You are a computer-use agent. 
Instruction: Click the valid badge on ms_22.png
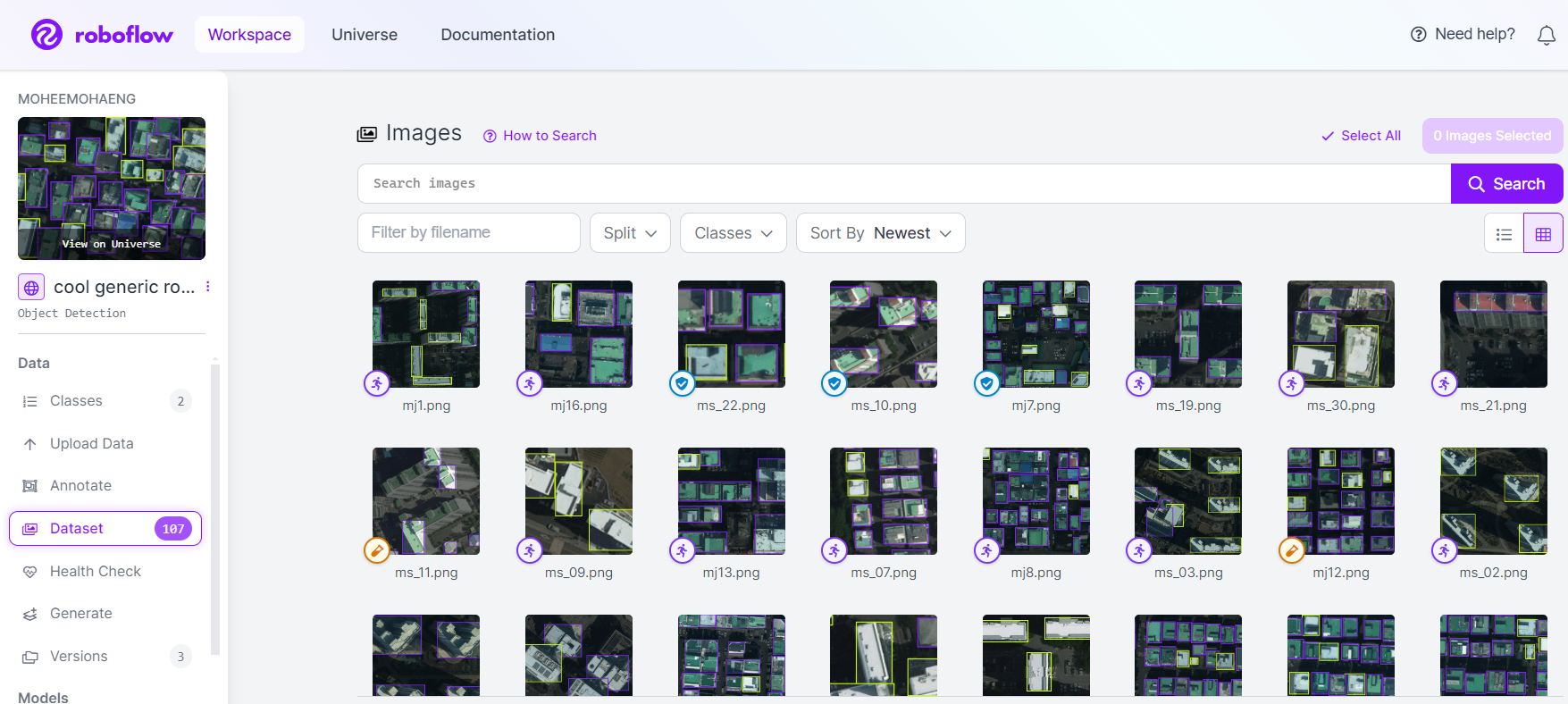tap(683, 383)
